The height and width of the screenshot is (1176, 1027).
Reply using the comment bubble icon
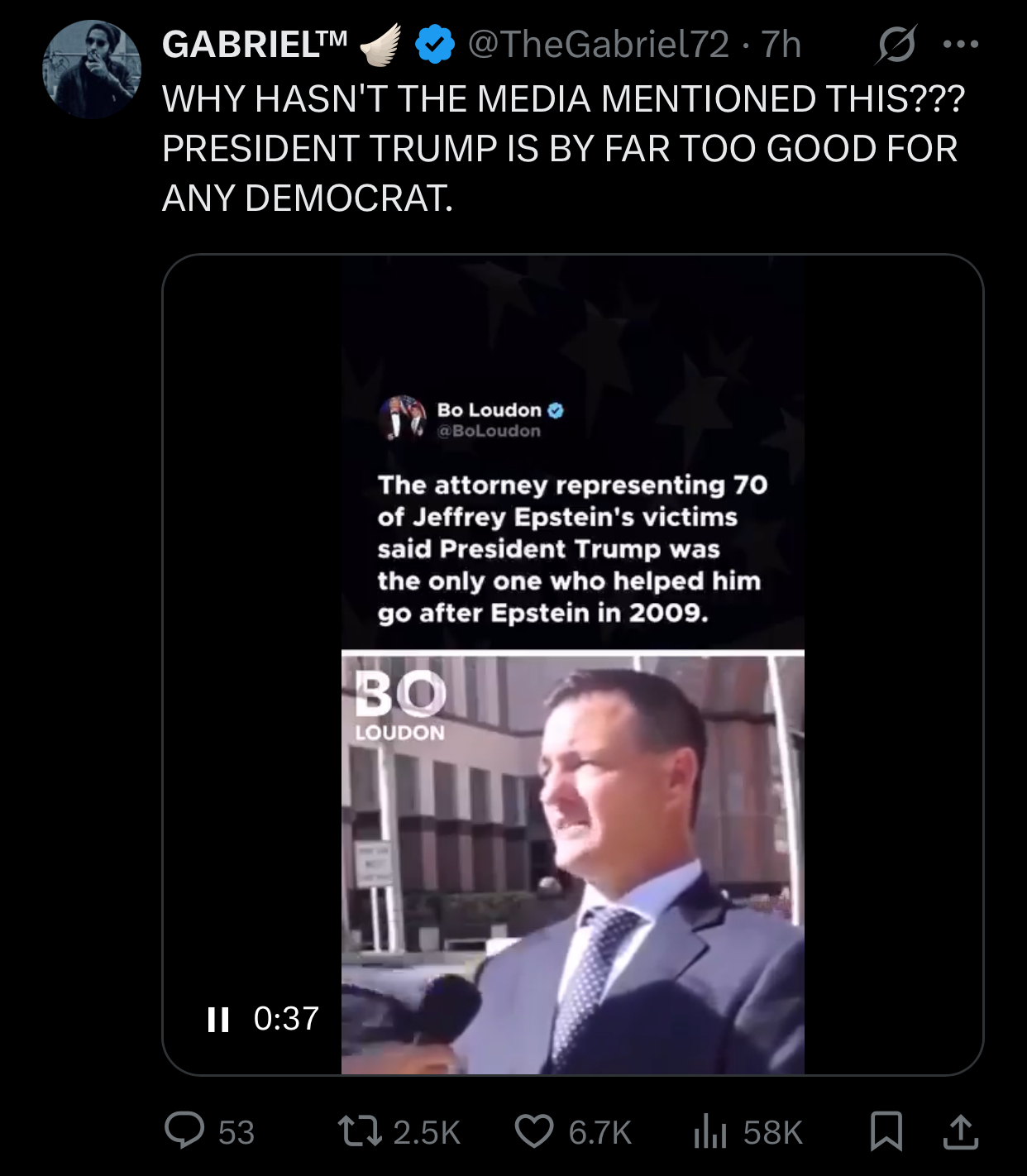coord(184,1131)
